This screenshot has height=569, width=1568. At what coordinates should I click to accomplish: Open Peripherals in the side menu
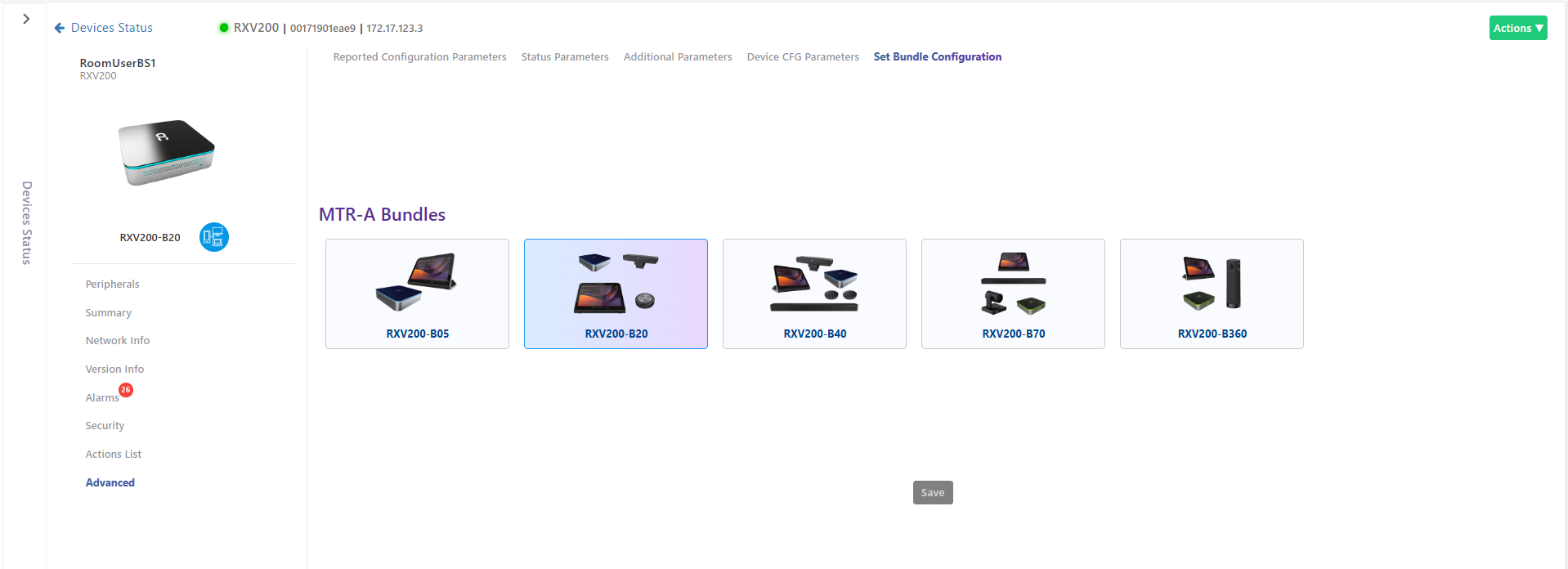(x=112, y=284)
